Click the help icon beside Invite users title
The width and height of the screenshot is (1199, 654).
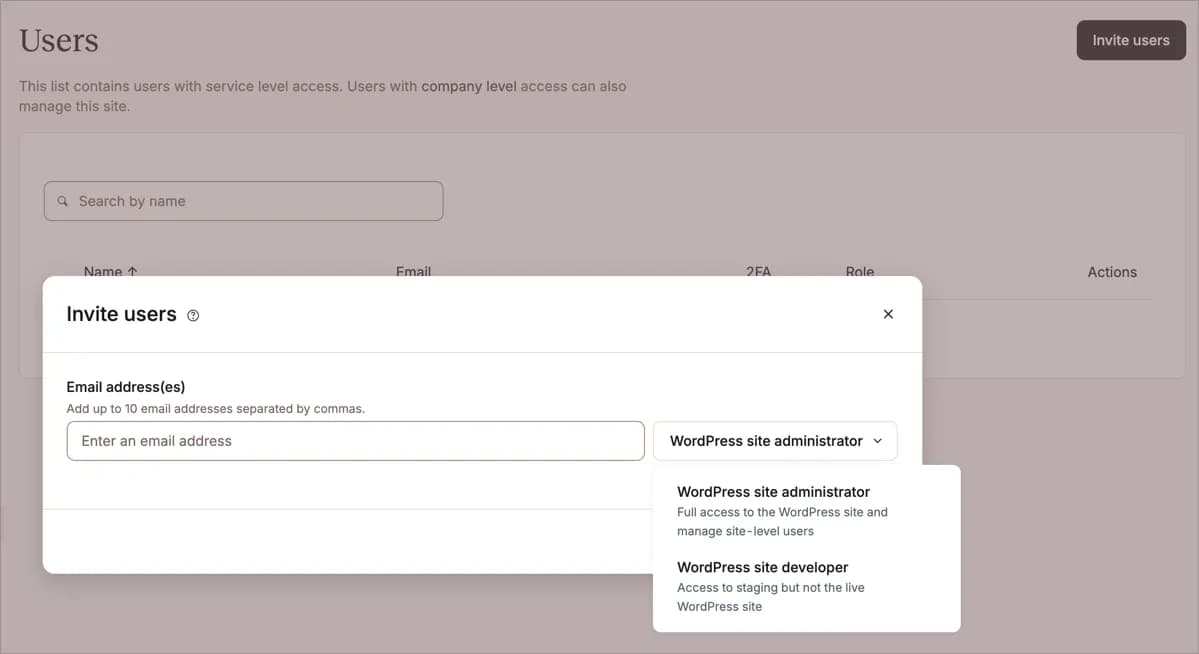[191, 314]
